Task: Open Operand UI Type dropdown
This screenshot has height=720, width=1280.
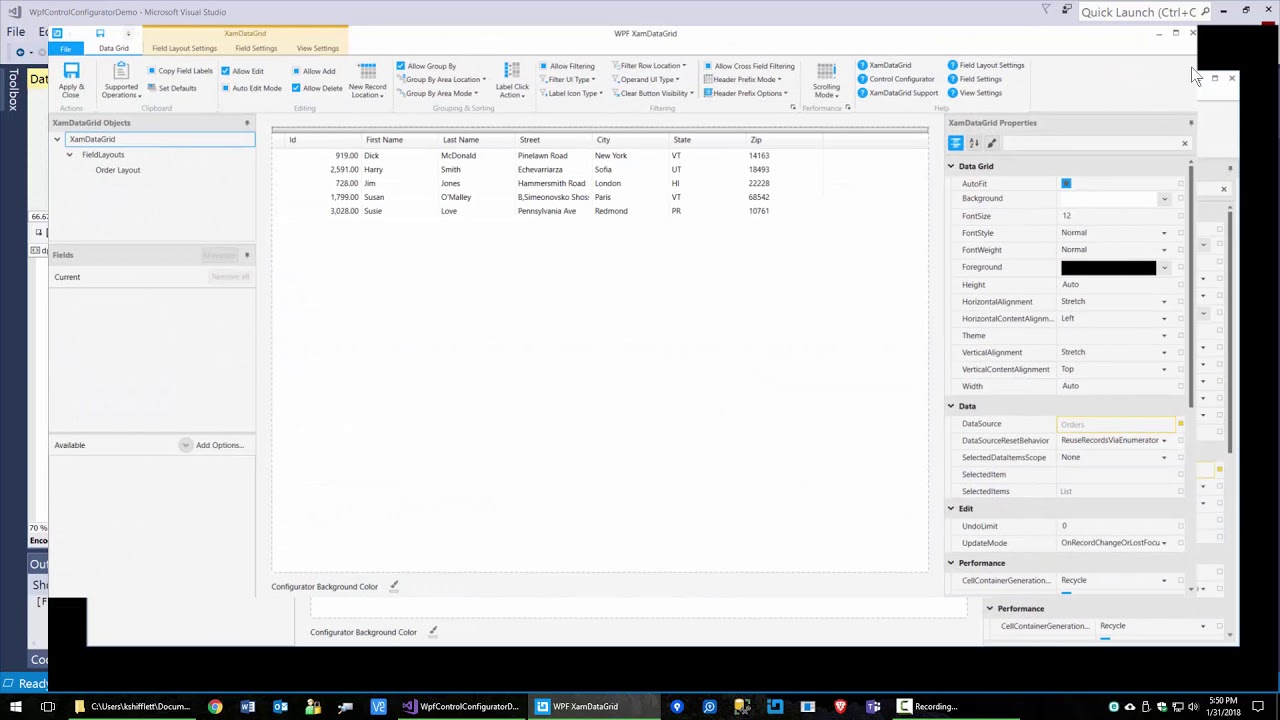Action: pos(648,80)
